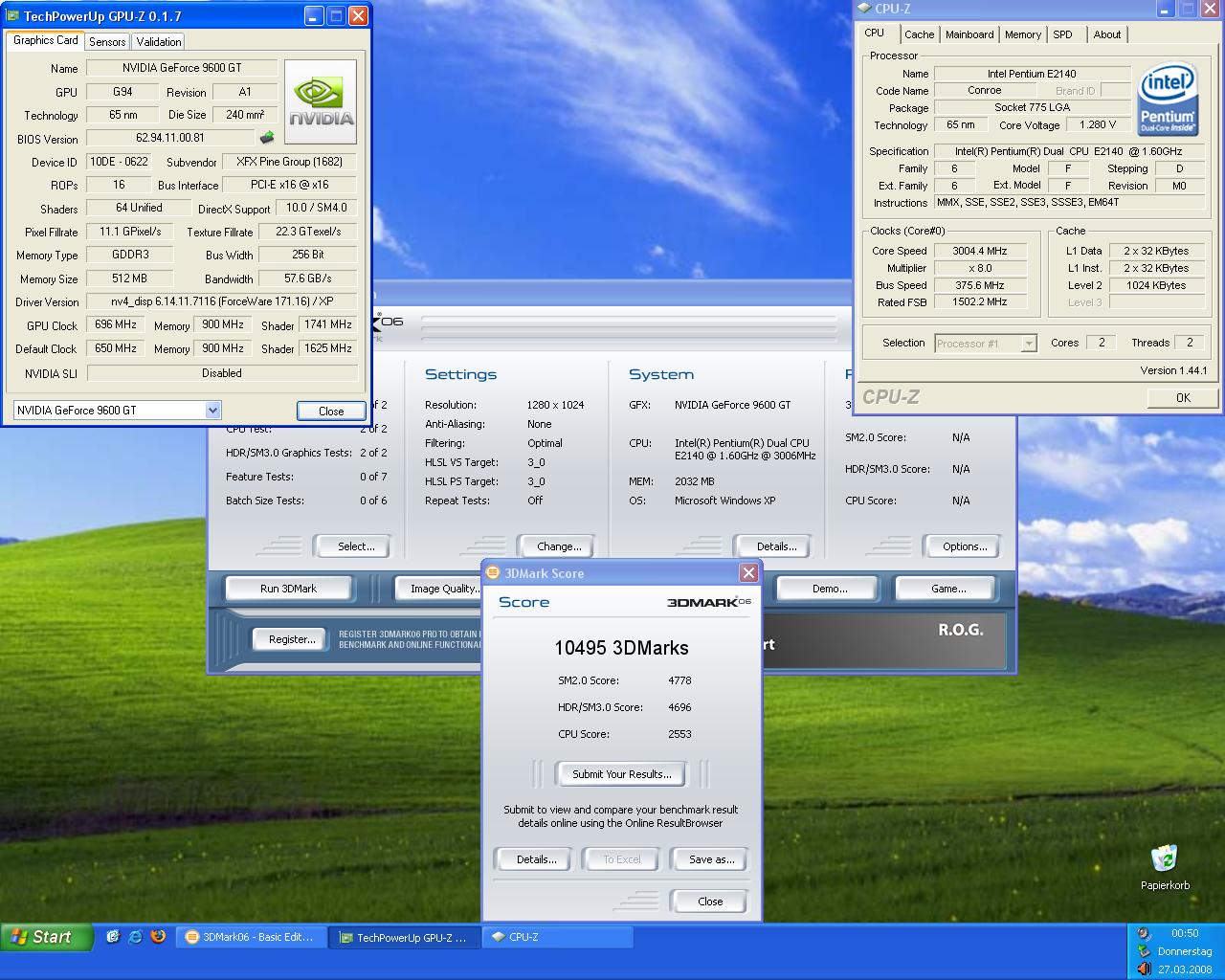Click the Rated FSB value 1502.2 MHz
Viewport: 1225px width, 980px height.
coord(979,301)
